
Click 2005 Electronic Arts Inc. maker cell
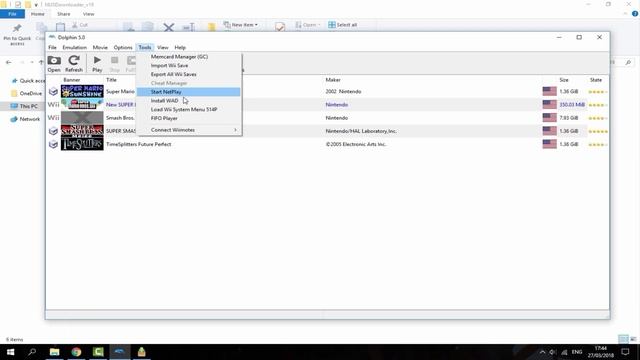click(x=356, y=144)
